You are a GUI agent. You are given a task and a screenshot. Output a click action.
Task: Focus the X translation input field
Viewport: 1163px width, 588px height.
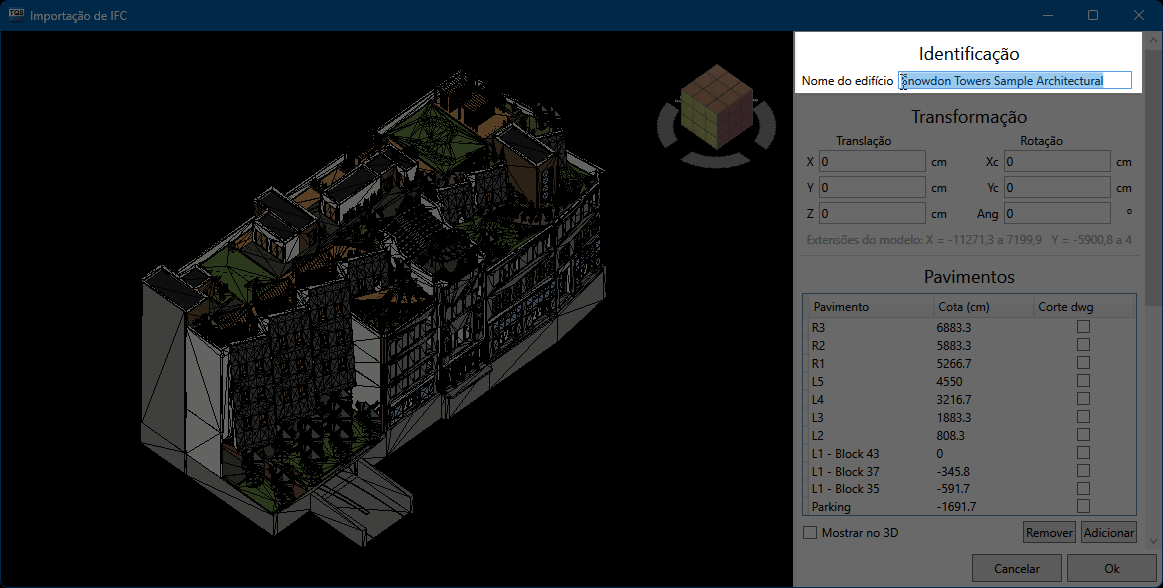[x=872, y=162]
